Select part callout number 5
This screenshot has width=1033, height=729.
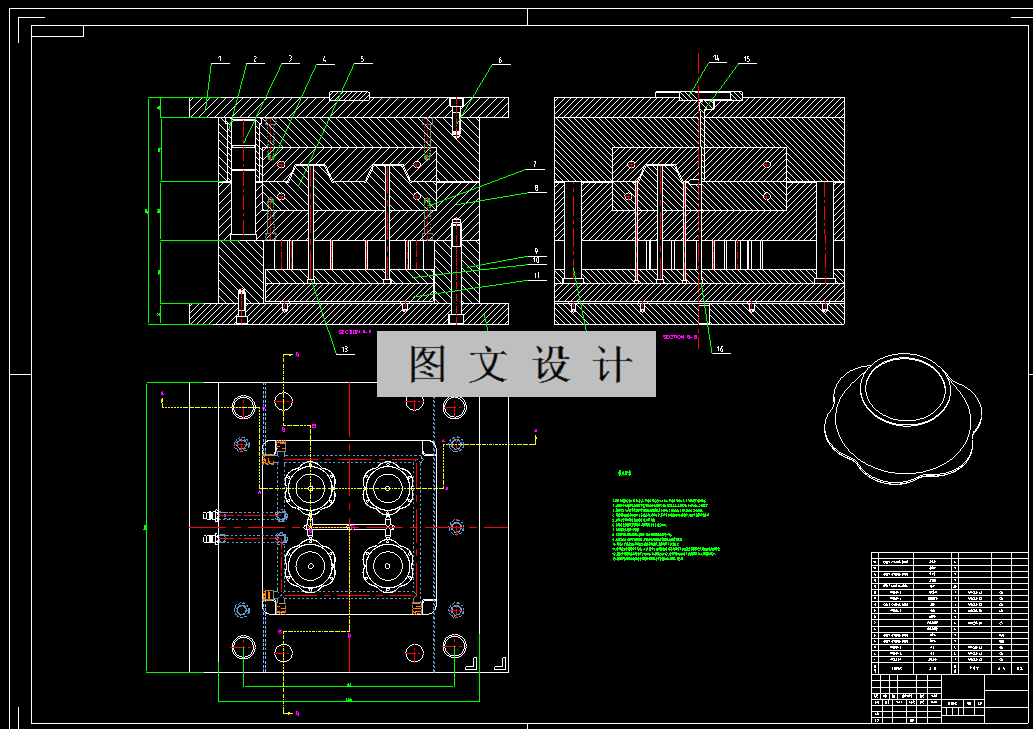click(362, 59)
